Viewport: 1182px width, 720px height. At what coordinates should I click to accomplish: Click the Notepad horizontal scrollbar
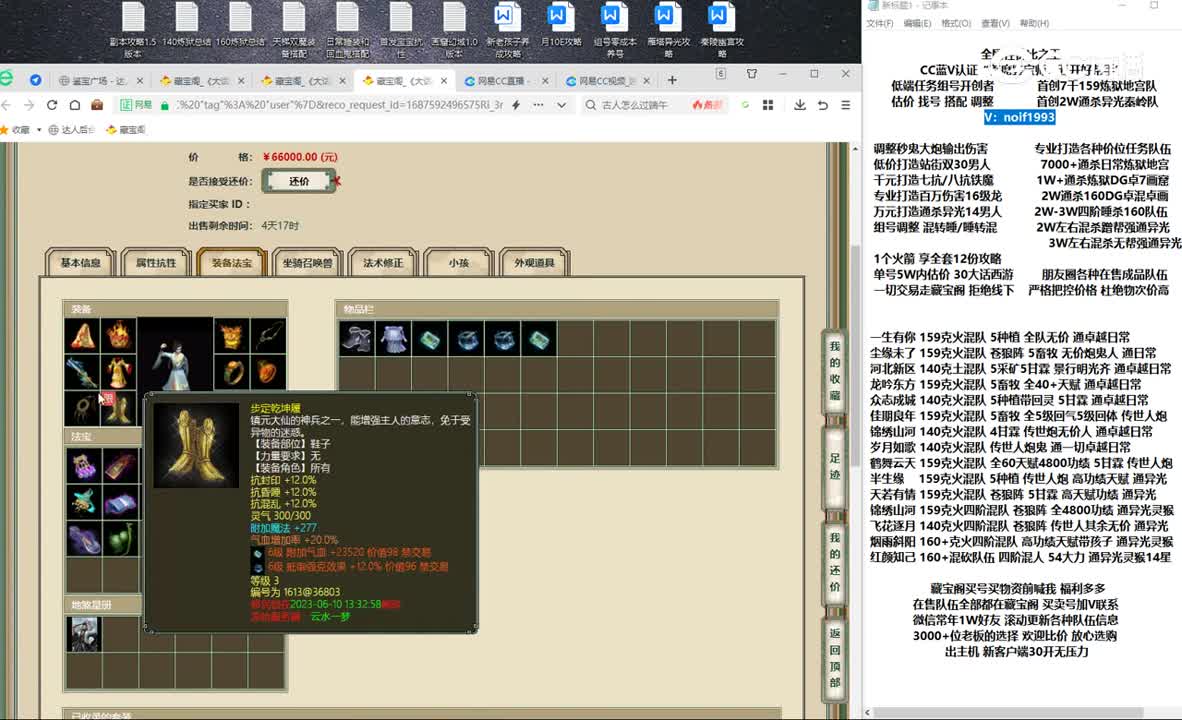tap(1009, 712)
